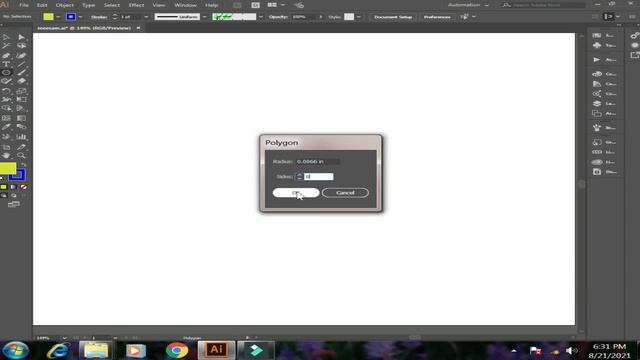Screen dimensions: 640x360
Task: Open the Help menu
Action: pos(211,5)
